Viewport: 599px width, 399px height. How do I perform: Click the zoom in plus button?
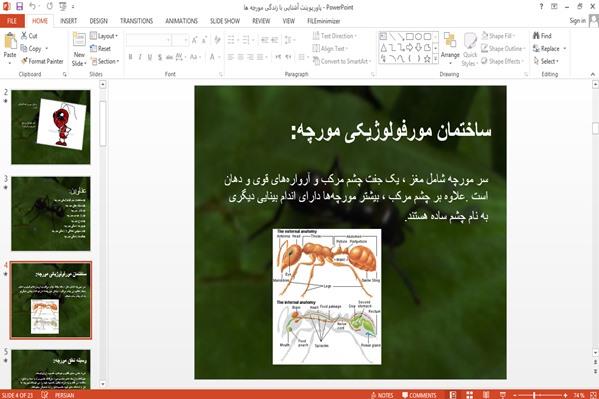[x=565, y=395]
